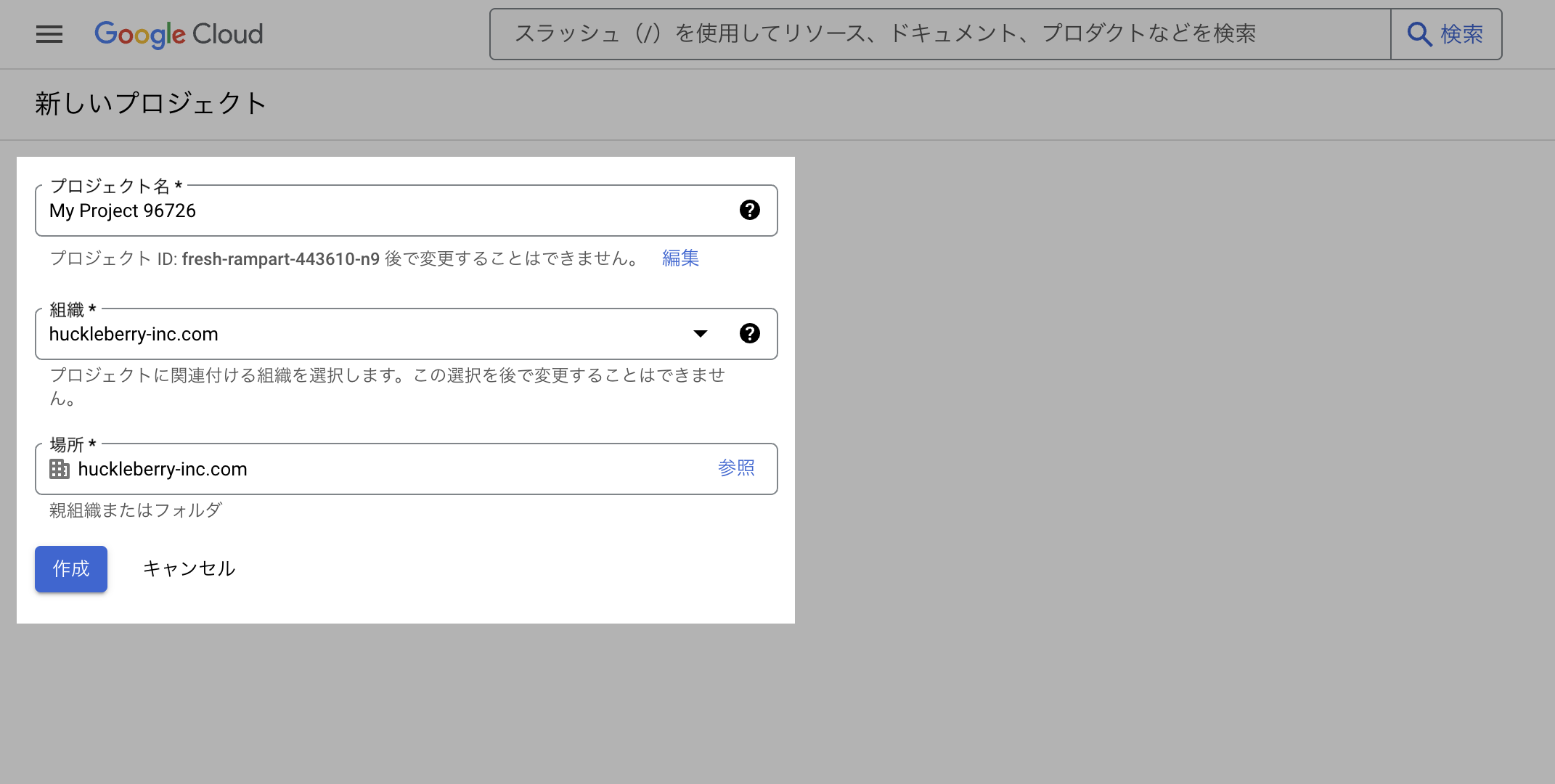Click the 新しいプロジェクト page heading
This screenshot has height=784, width=1555.
click(x=151, y=103)
